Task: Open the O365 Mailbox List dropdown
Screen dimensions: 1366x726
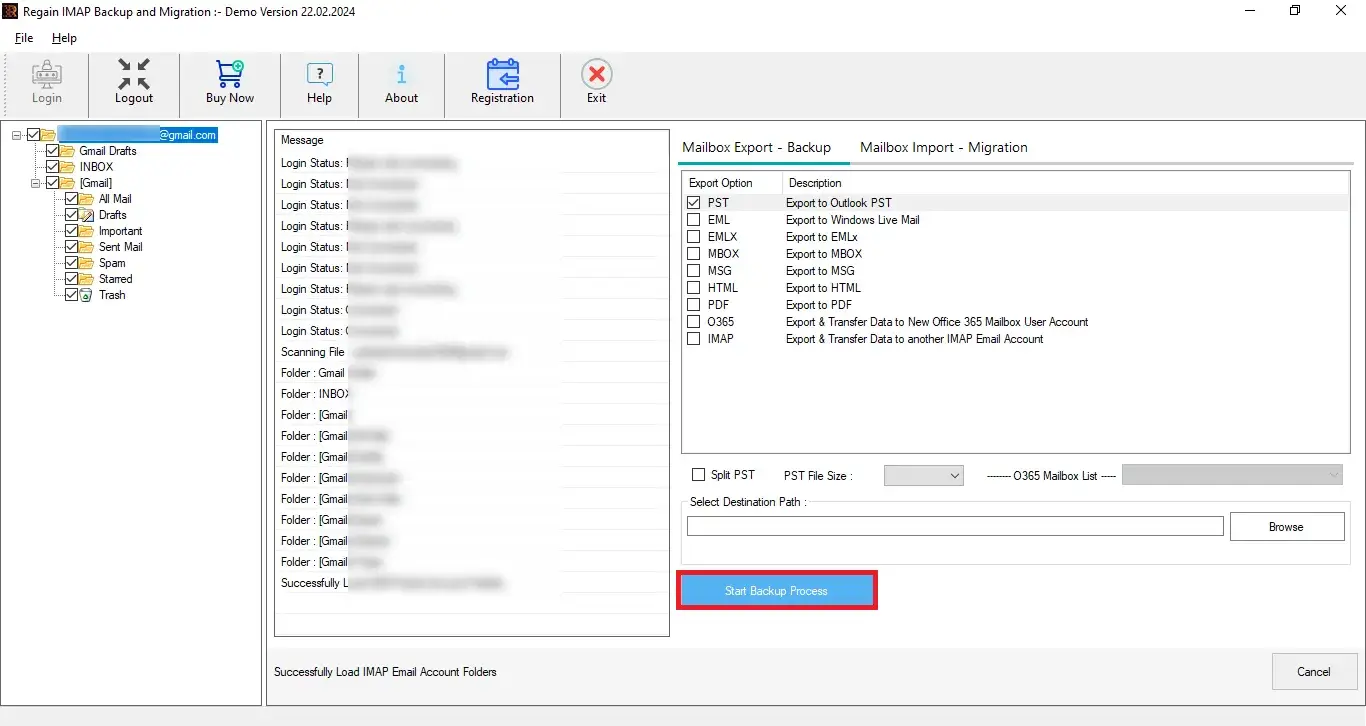Action: (1232, 476)
